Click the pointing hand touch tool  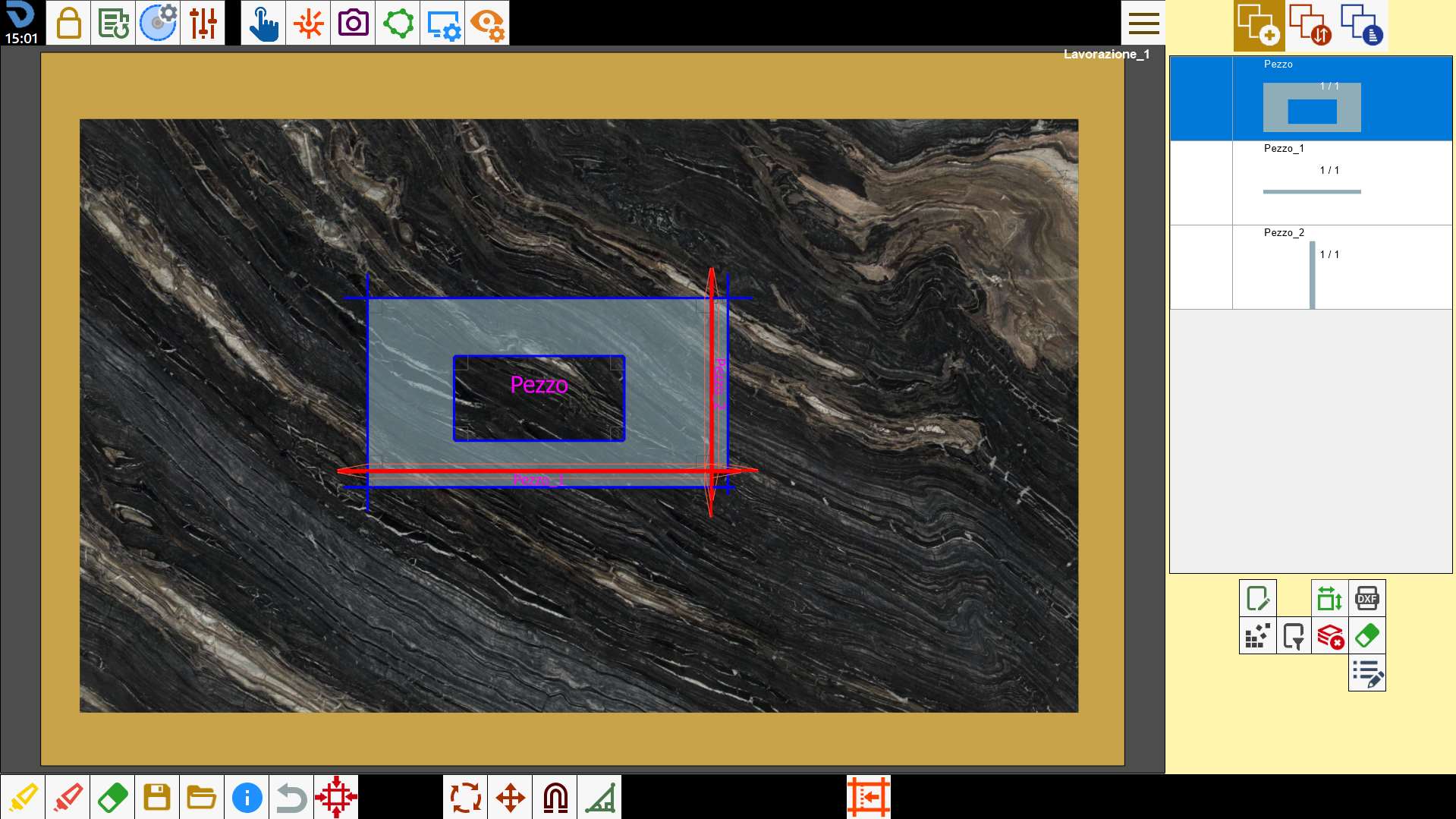[x=263, y=23]
